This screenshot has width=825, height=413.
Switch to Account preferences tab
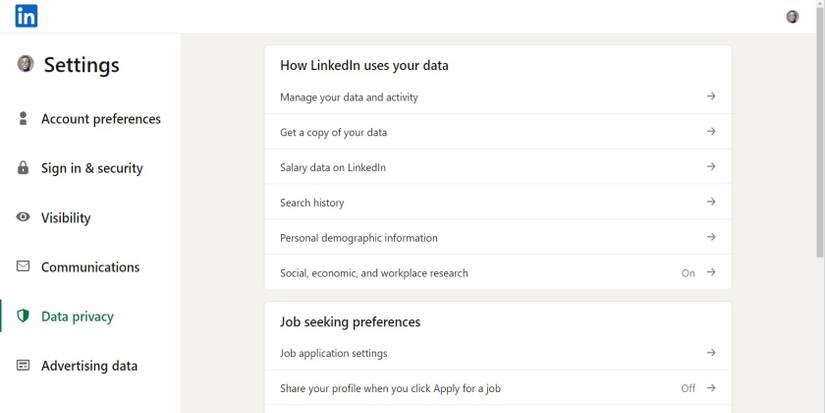coord(100,119)
